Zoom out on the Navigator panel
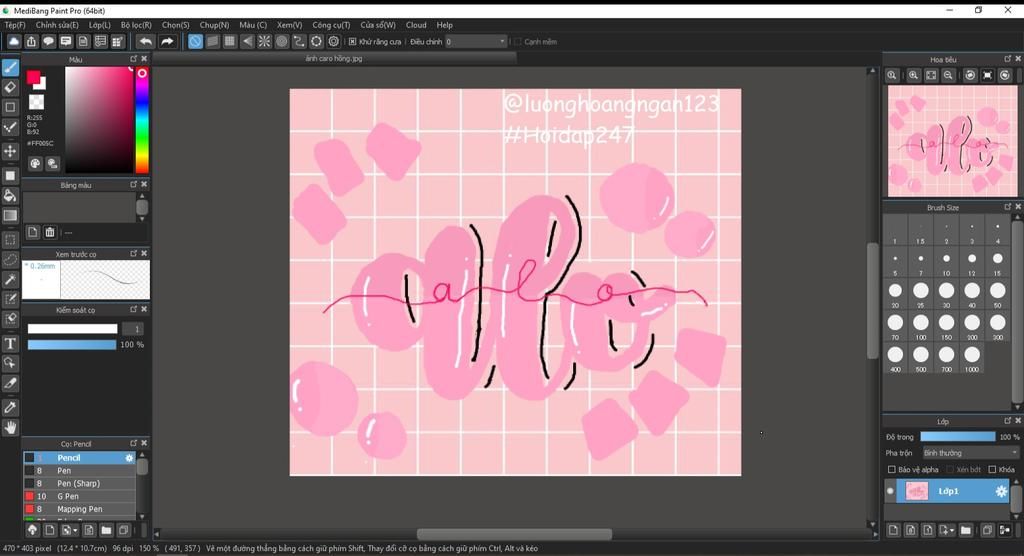1024x556 pixels. click(x=948, y=76)
